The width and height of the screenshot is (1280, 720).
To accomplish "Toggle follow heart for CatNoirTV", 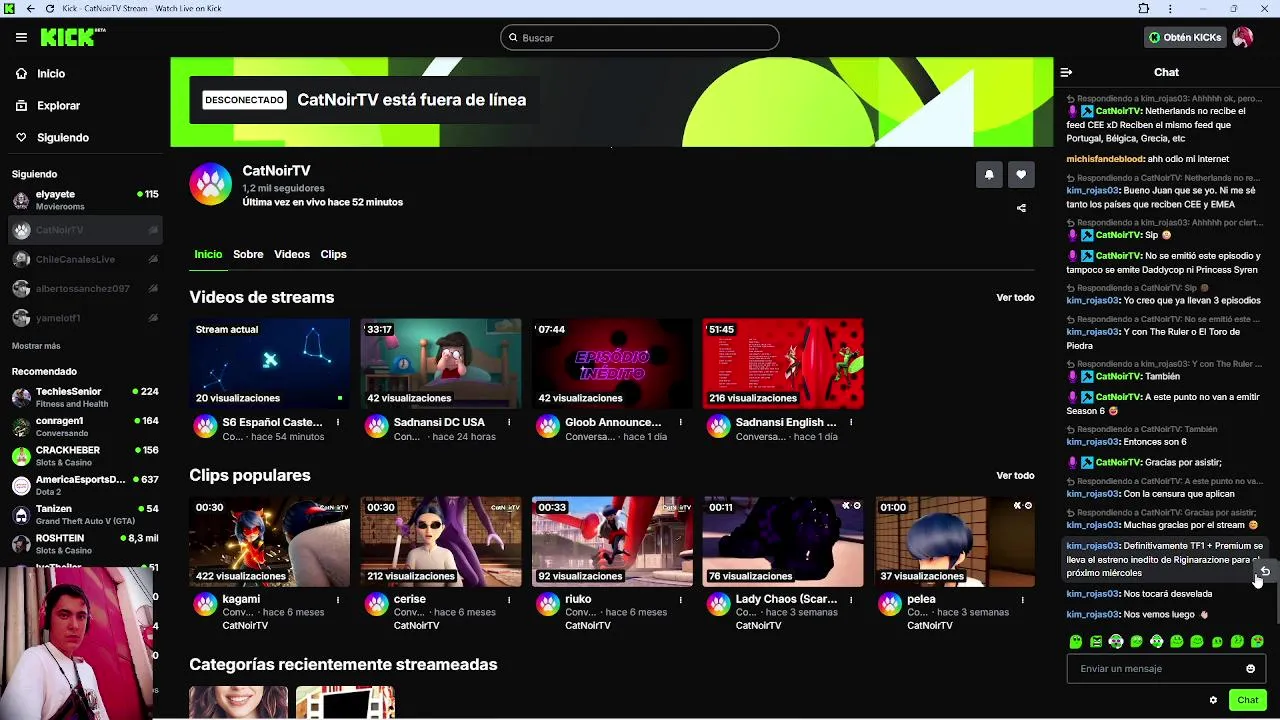I will (1021, 175).
